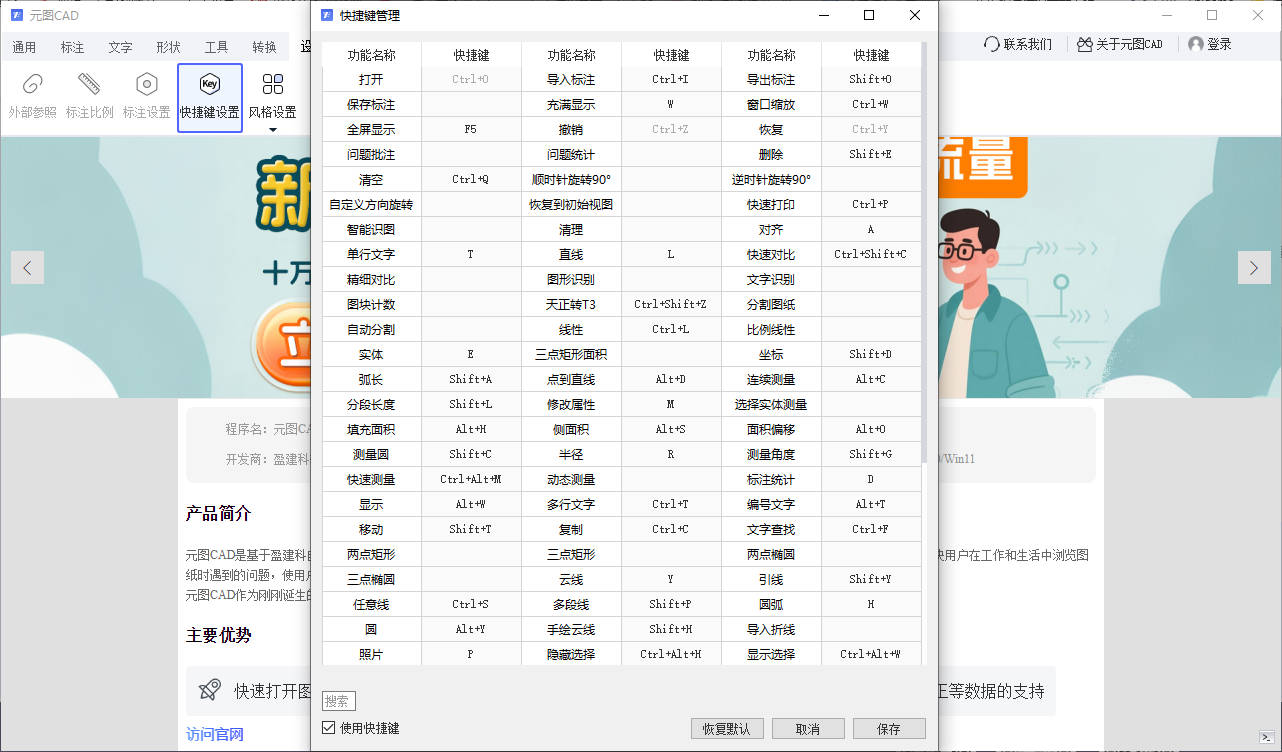This screenshot has height=752, width=1282.
Task: Click the 连续测量 Alt+C cell
Action: tap(871, 379)
